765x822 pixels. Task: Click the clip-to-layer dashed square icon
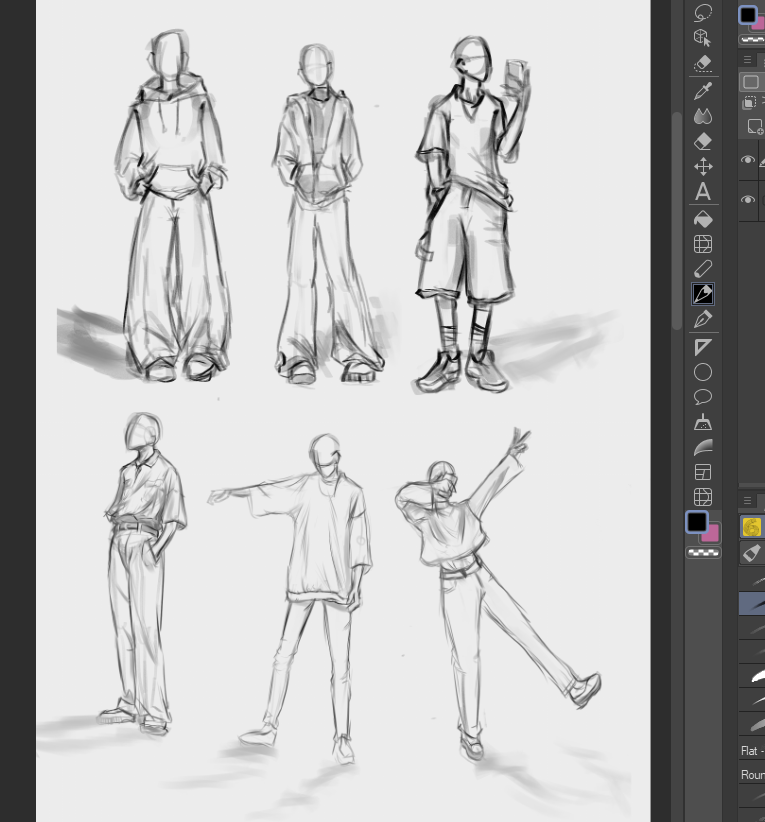click(x=749, y=102)
